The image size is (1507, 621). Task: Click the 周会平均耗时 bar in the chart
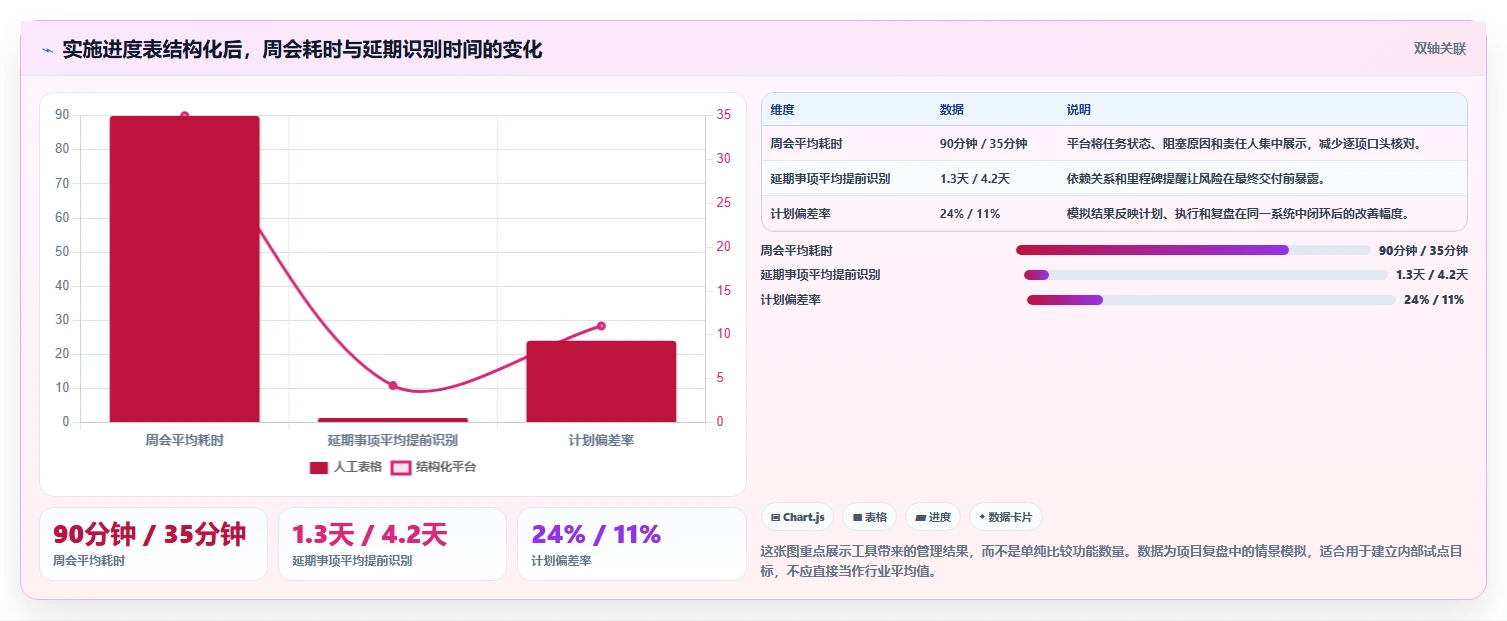[184, 269]
